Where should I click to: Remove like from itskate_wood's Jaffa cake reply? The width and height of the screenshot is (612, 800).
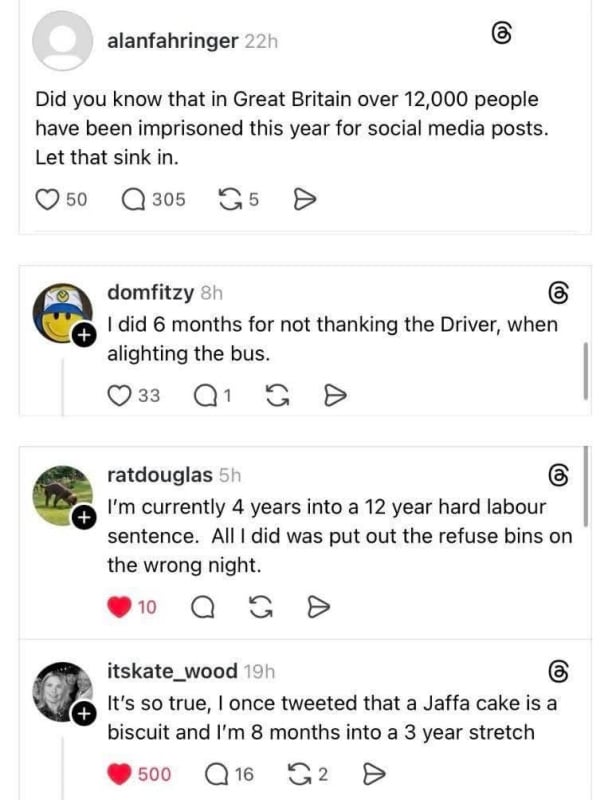point(119,773)
